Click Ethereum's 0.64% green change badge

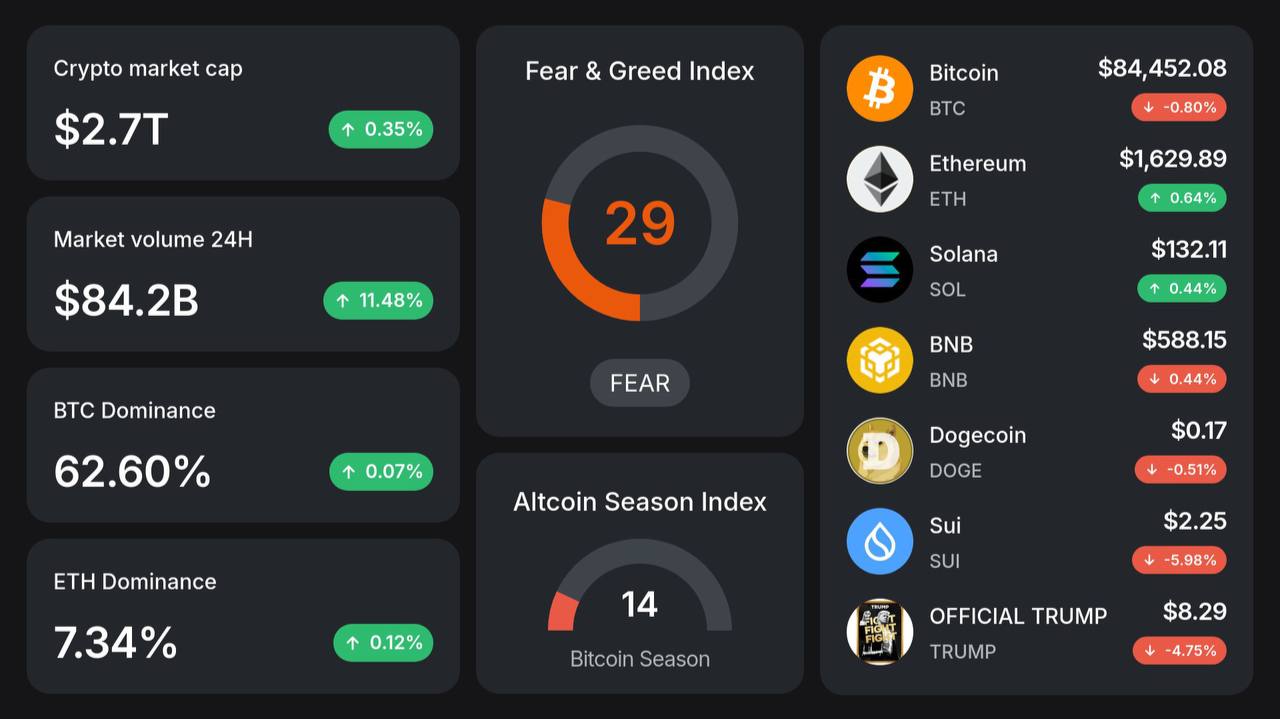(1182, 198)
